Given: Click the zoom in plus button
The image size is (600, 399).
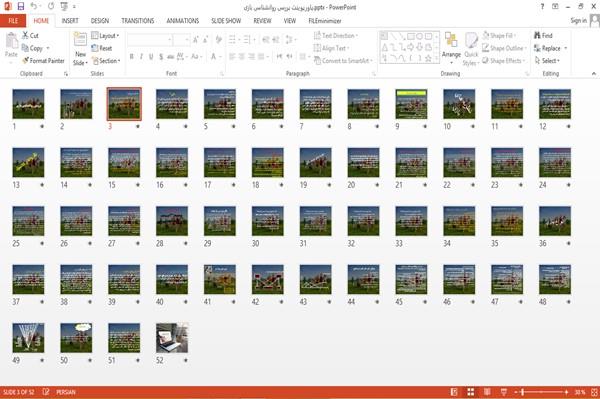Looking at the screenshot, I should point(566,392).
